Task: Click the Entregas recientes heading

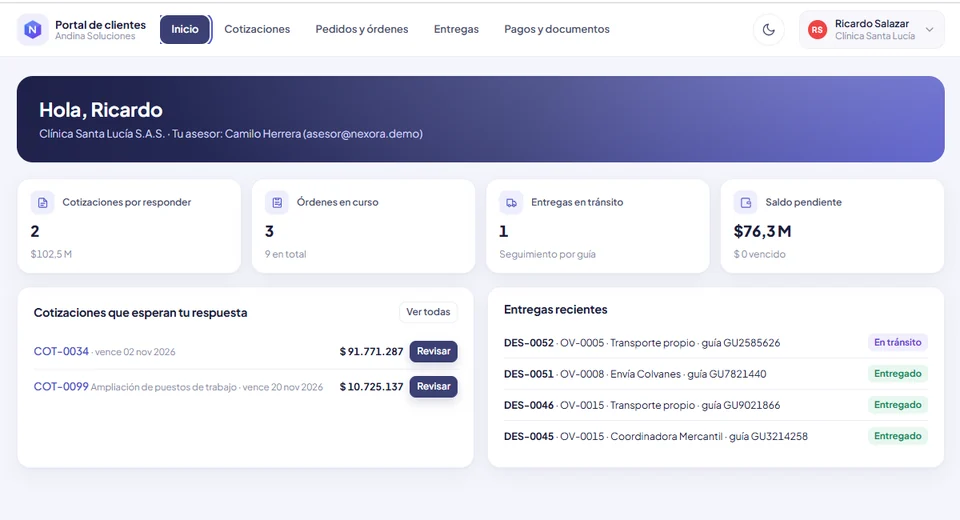Action: point(555,309)
